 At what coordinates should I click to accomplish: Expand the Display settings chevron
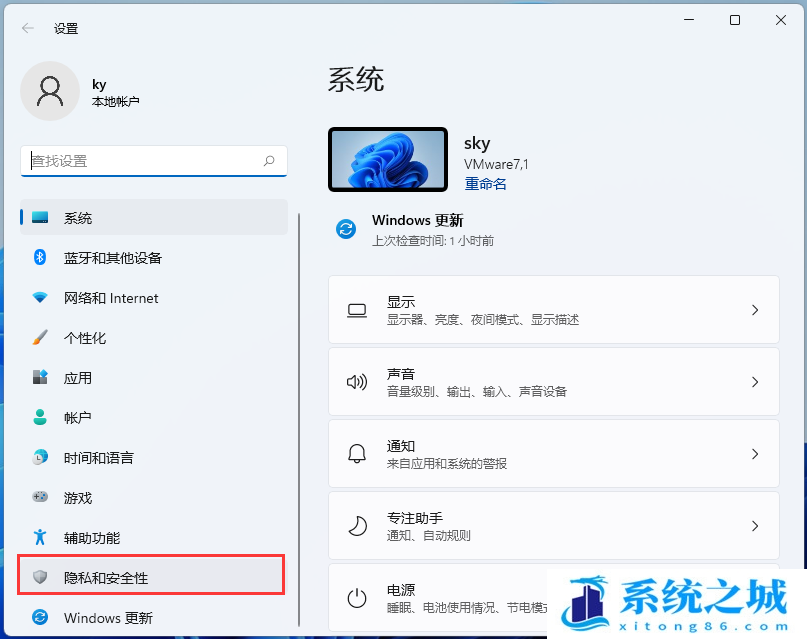coord(755,311)
